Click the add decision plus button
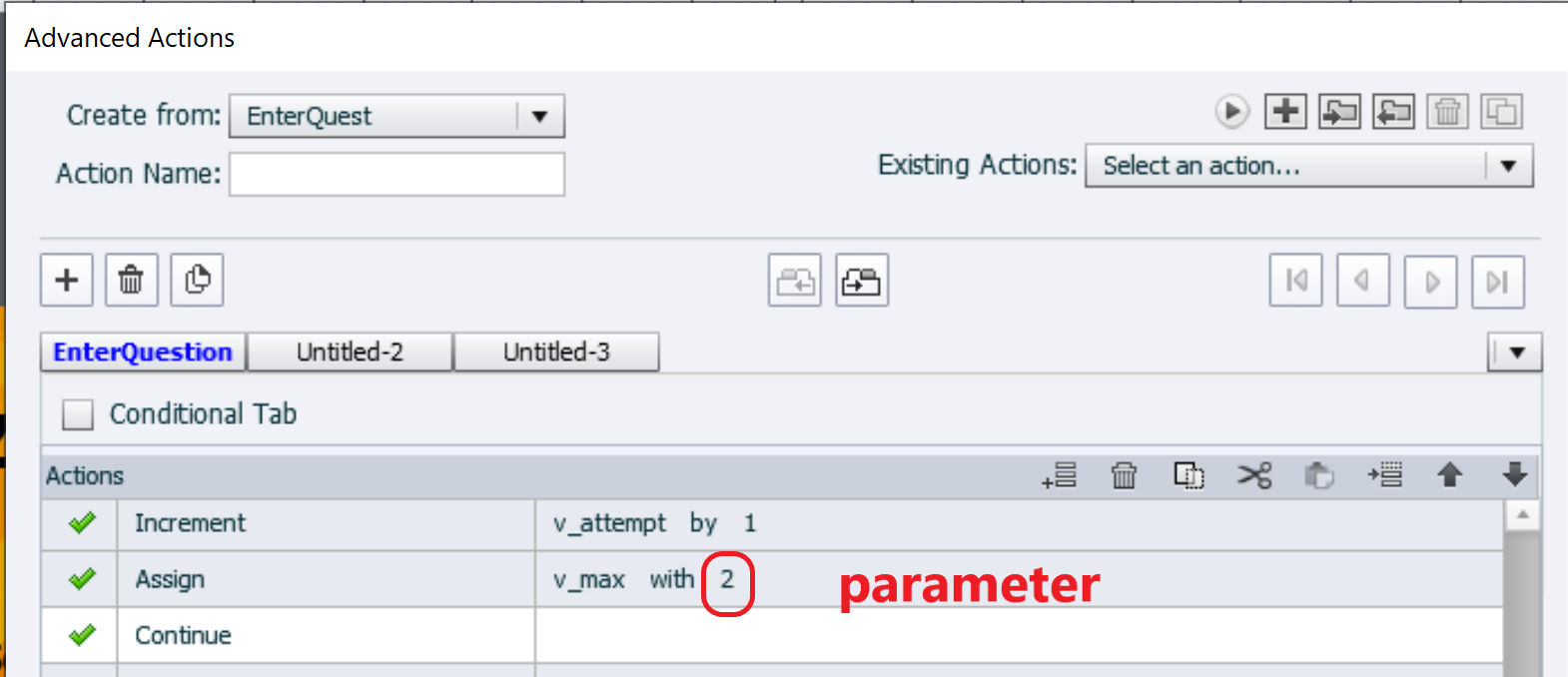This screenshot has width=1568, height=677. (67, 280)
